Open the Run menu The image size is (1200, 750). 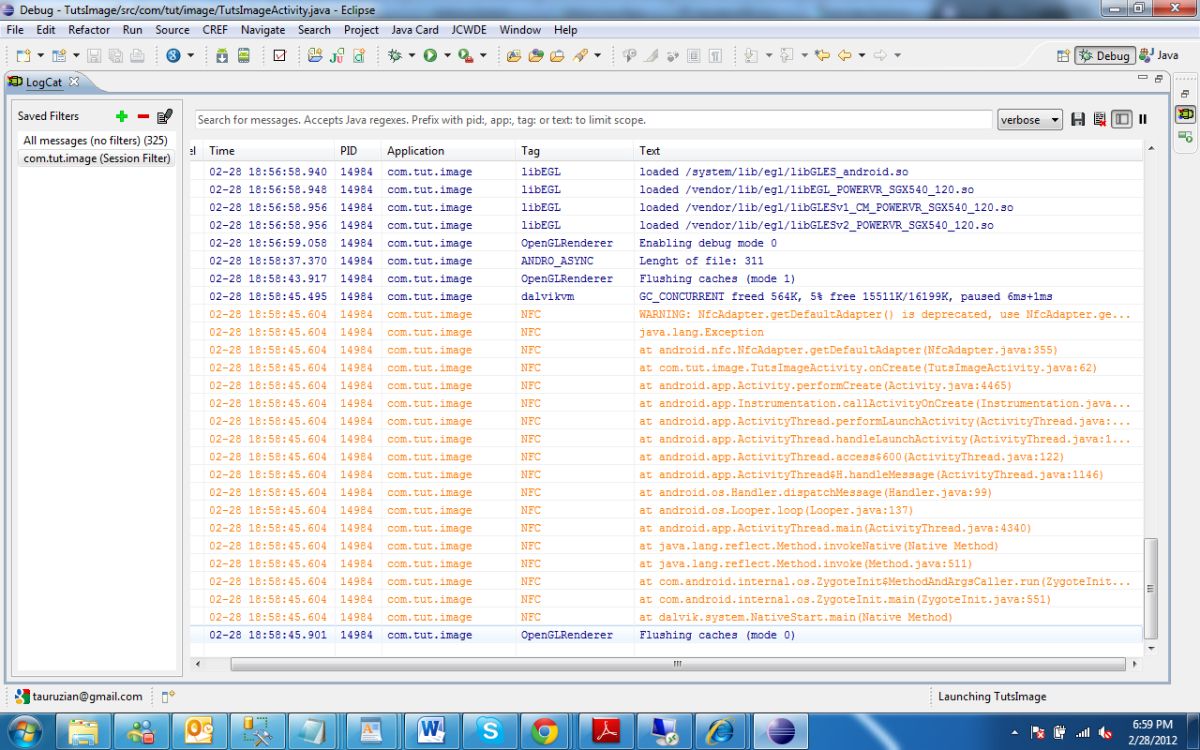(x=132, y=30)
